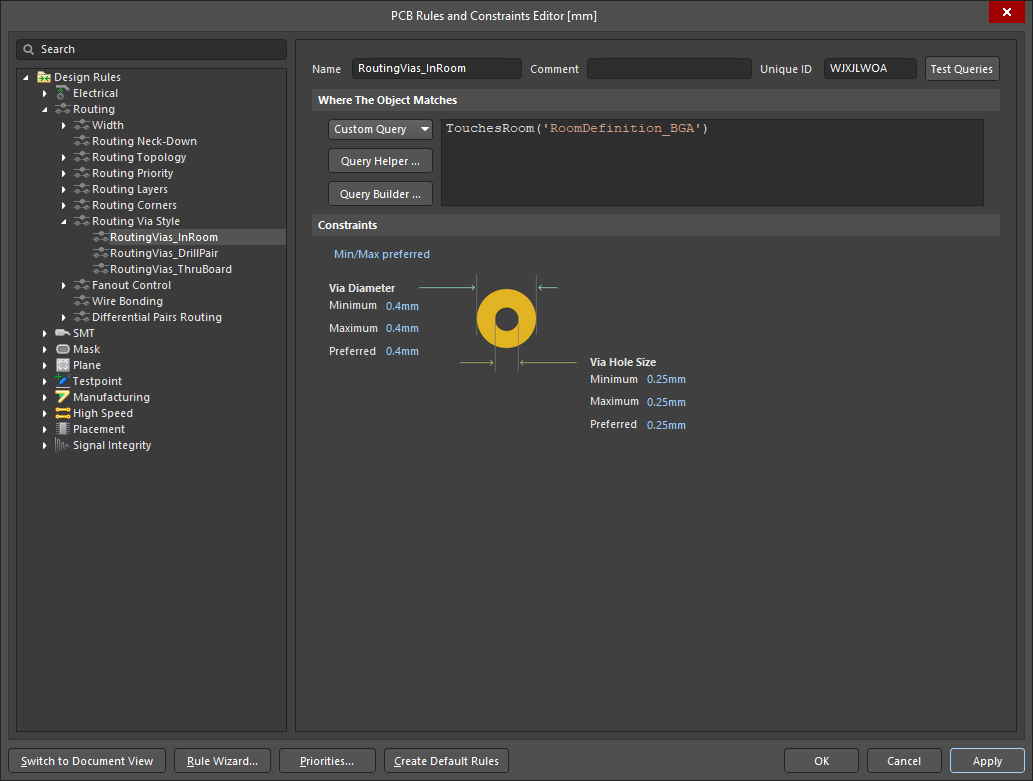Expand the Manufacturing rules node
This screenshot has height=781, width=1033.
tap(45, 397)
